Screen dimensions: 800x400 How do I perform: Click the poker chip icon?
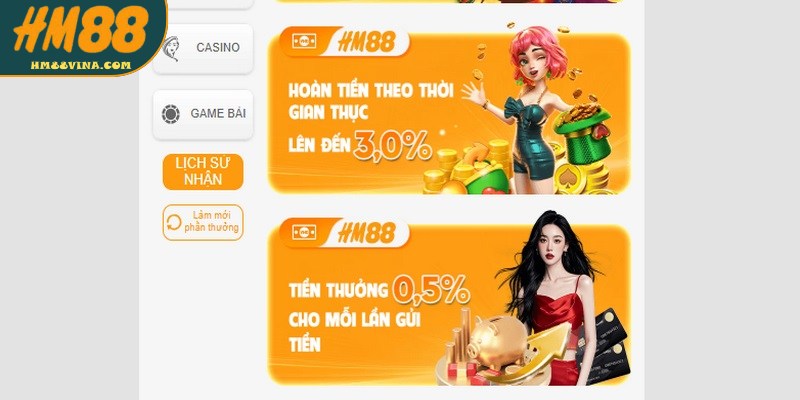click(x=170, y=114)
